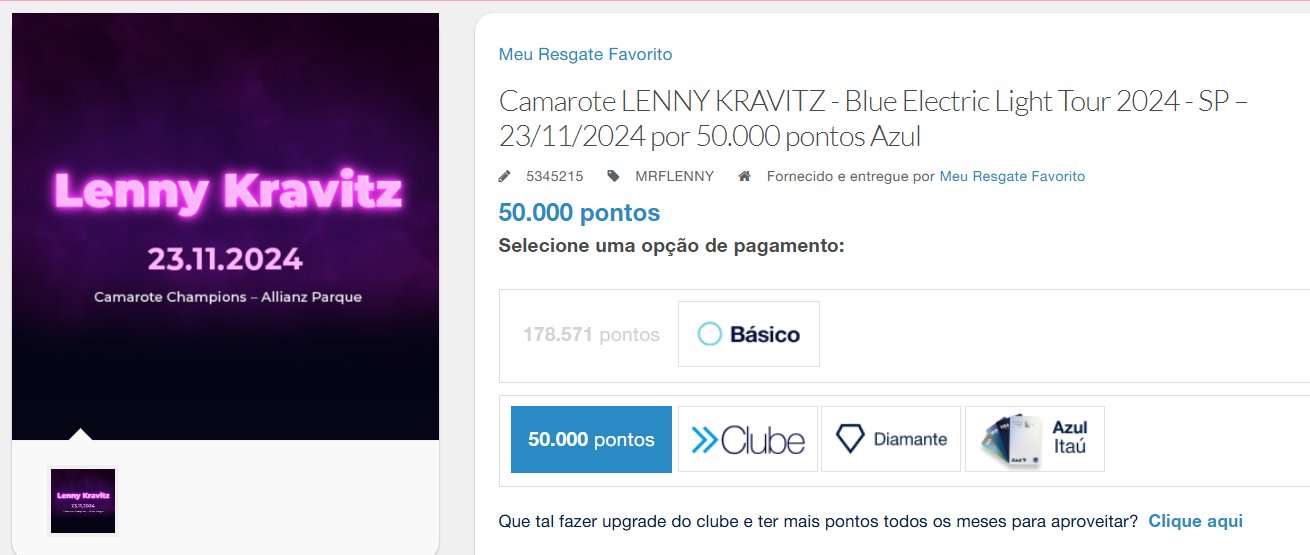This screenshot has height=555, width=1310.
Task: Click the pencil icon beside 5345215
Action: point(504,176)
